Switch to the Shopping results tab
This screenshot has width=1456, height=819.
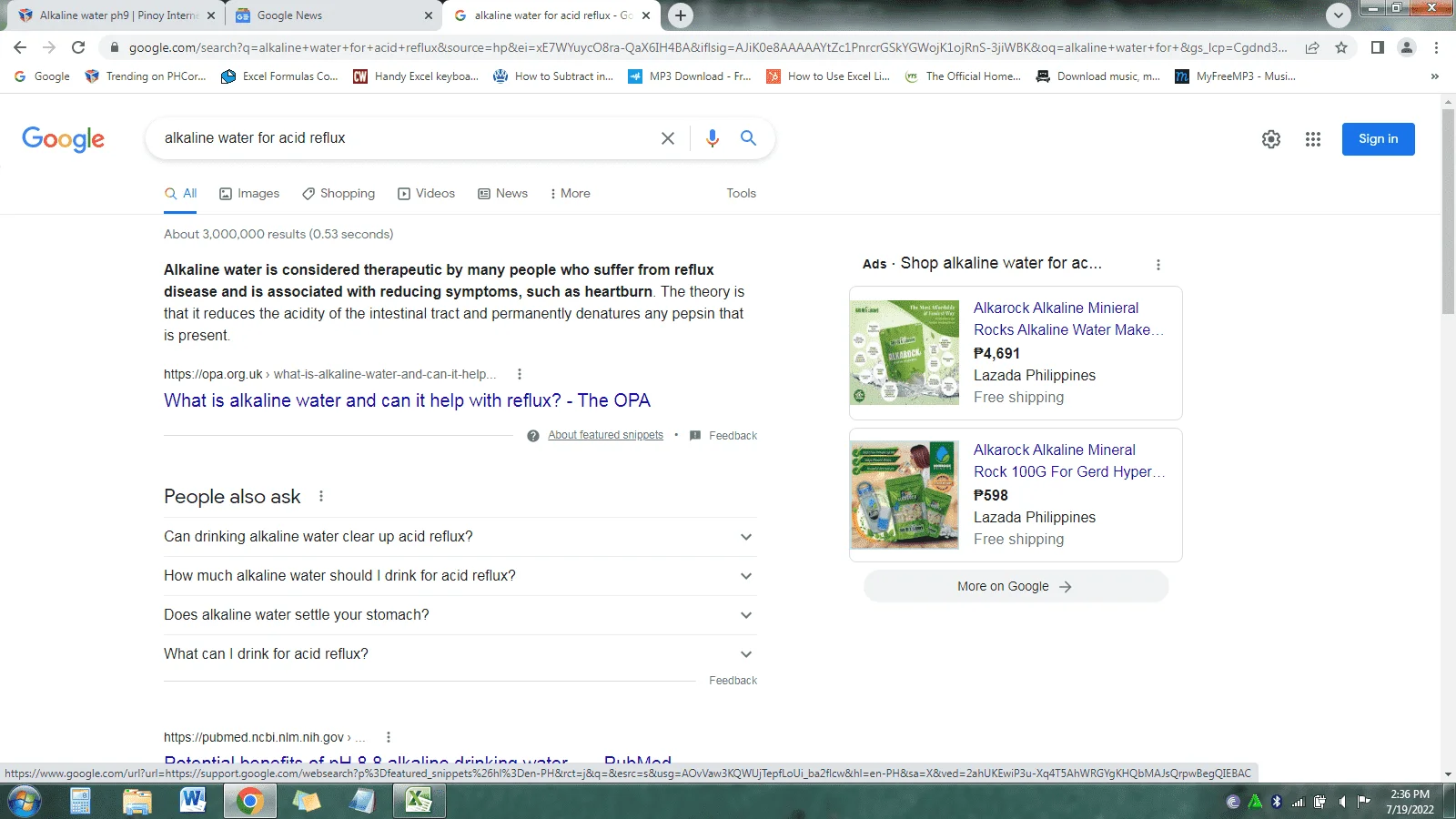pos(339,194)
